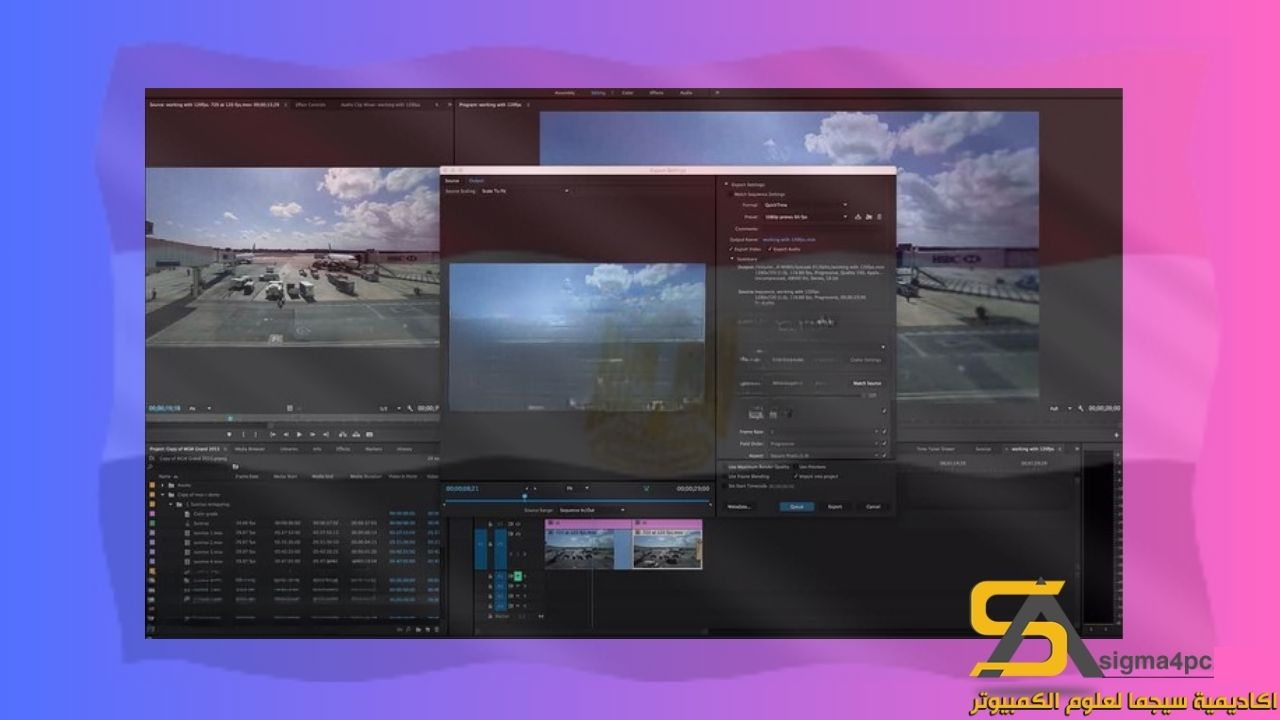Open the Fit zoom dropdown in export preview

coord(577,488)
